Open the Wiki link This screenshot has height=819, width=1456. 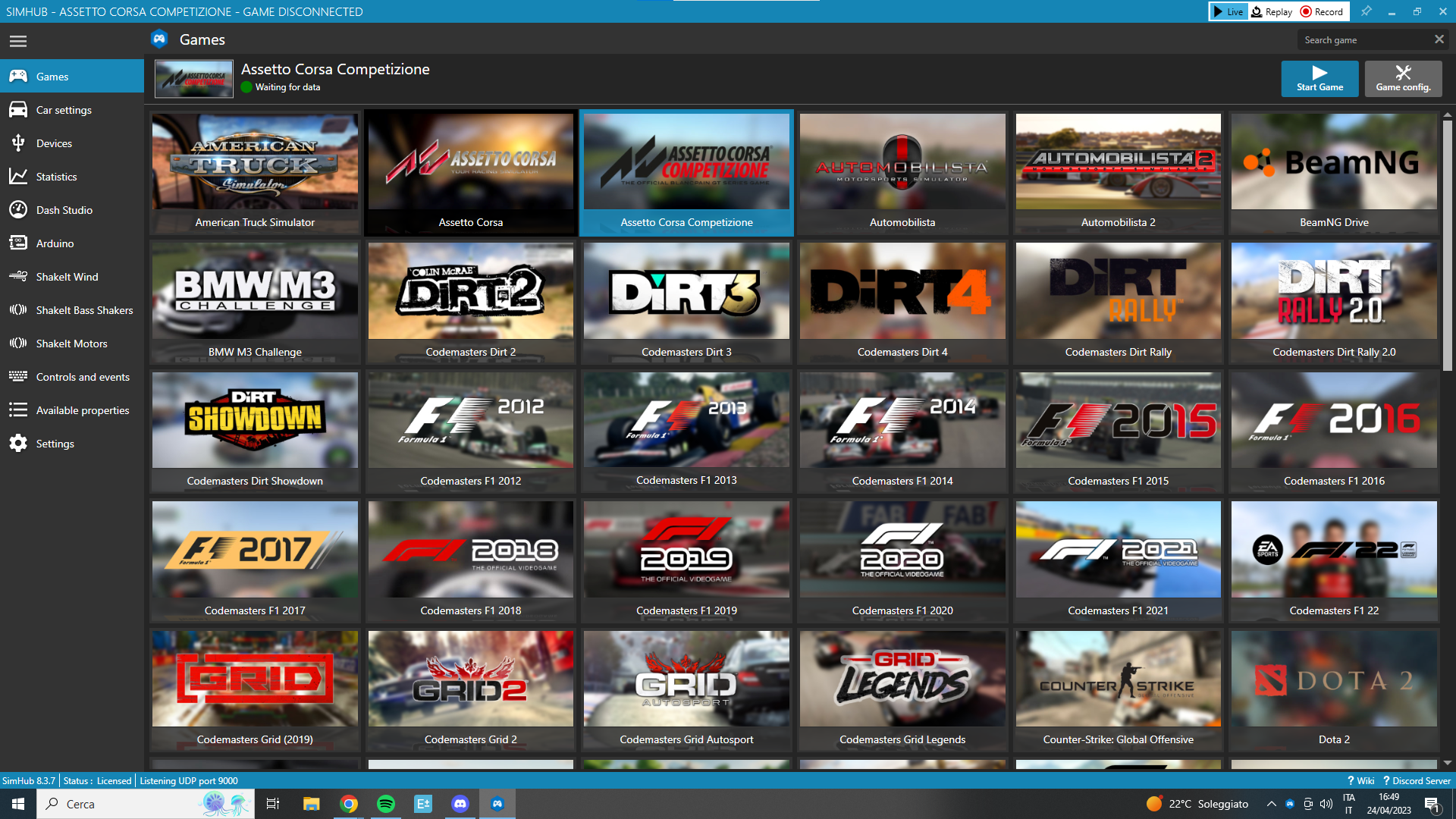click(1361, 780)
